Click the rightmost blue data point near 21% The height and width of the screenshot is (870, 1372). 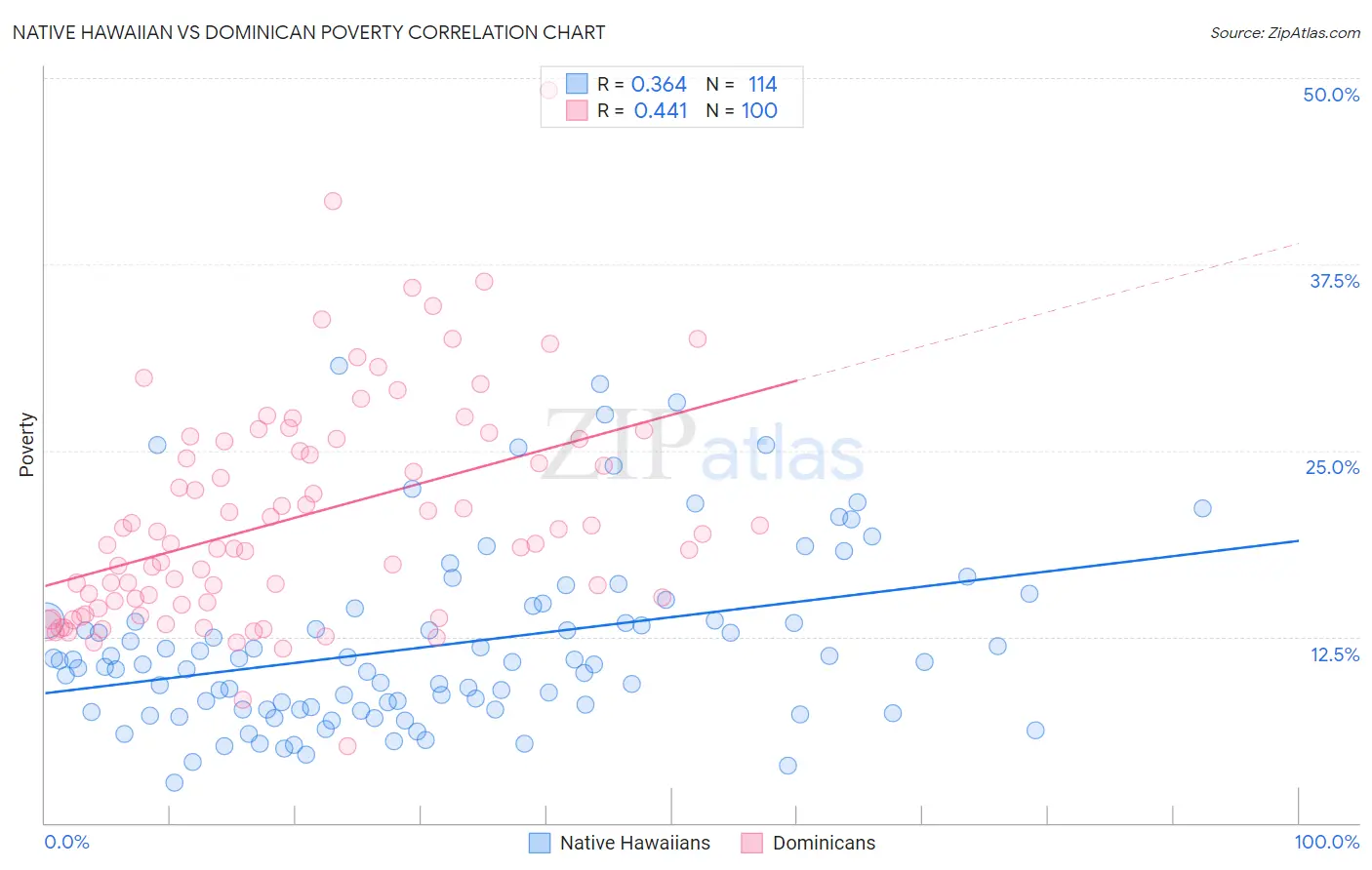pos(1202,508)
